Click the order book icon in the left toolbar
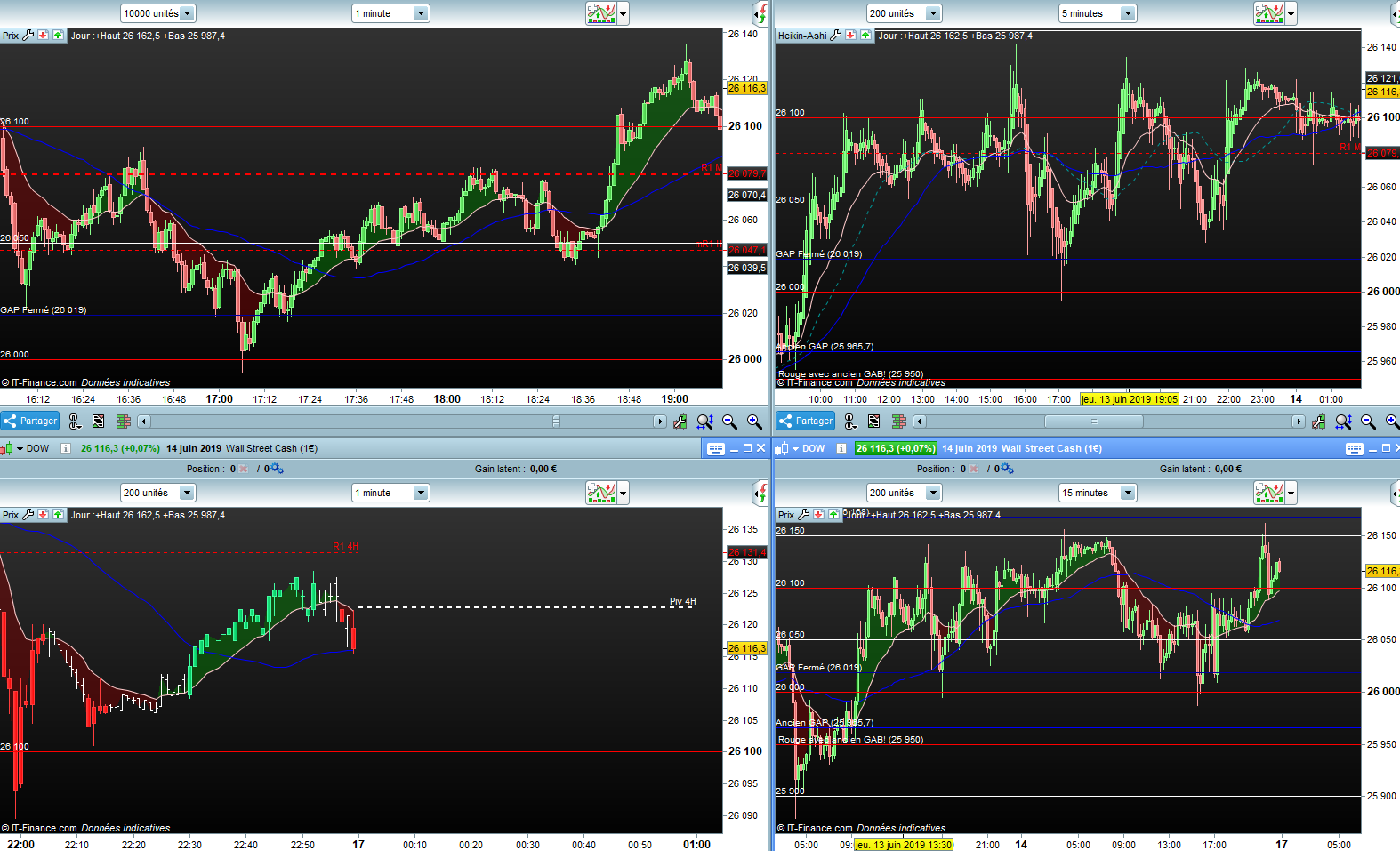 (124, 421)
